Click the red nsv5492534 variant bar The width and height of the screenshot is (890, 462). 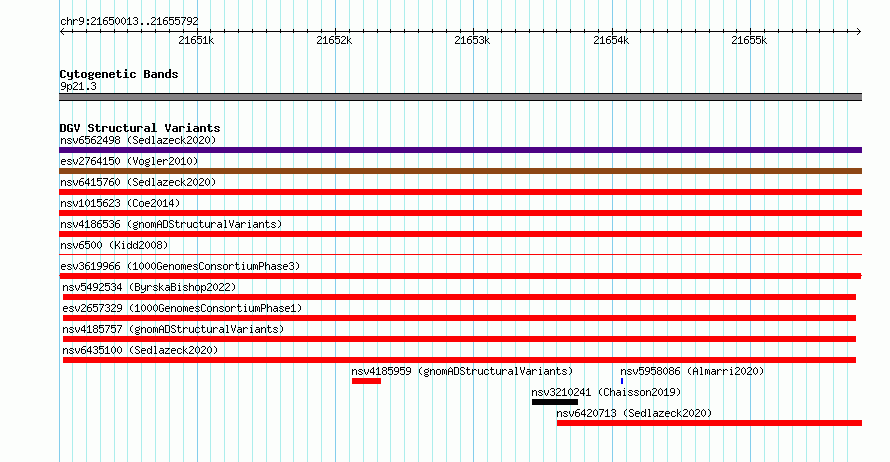click(x=459, y=297)
